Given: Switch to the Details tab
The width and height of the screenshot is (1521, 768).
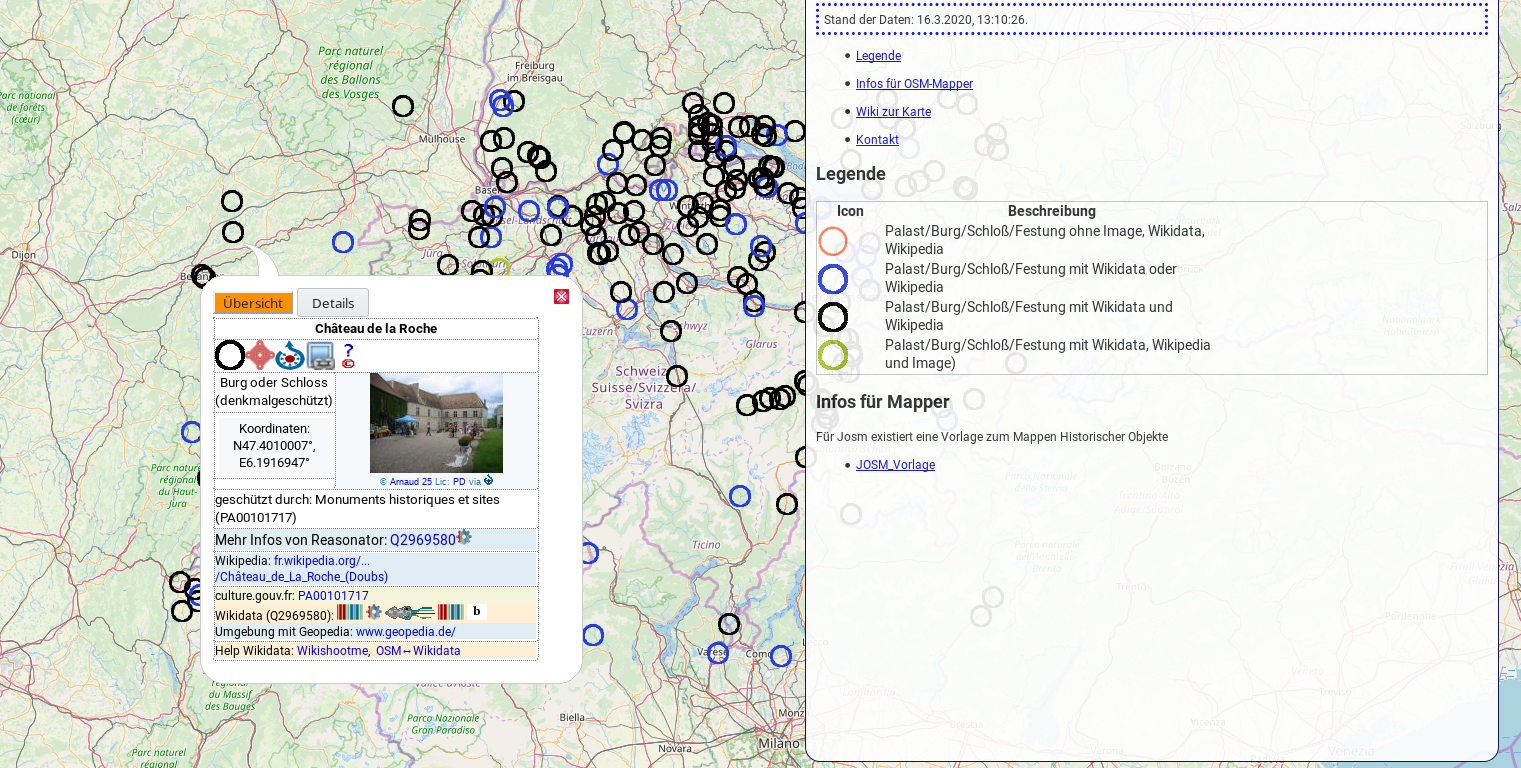Looking at the screenshot, I should 333,303.
